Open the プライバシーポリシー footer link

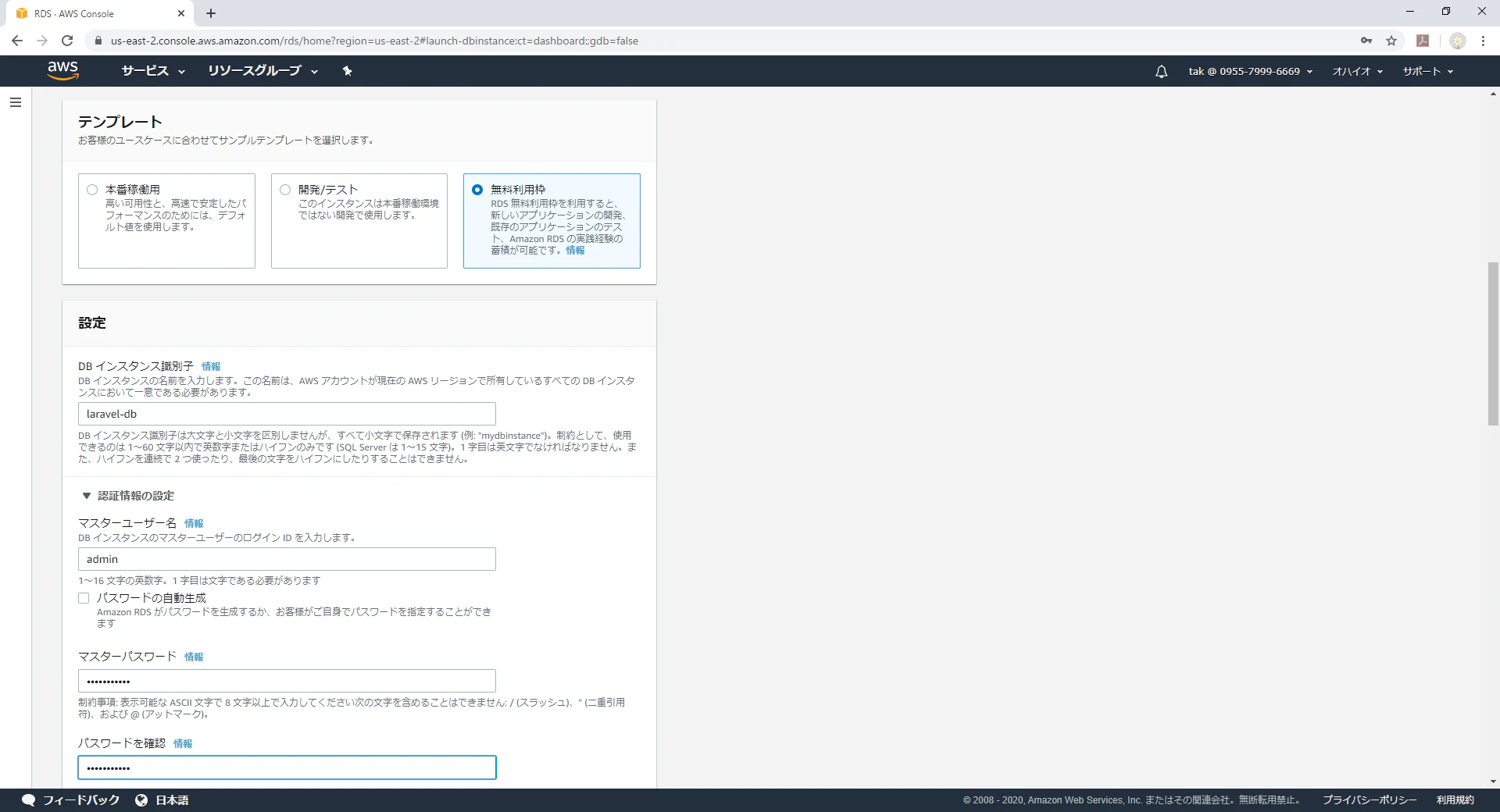pos(1370,800)
